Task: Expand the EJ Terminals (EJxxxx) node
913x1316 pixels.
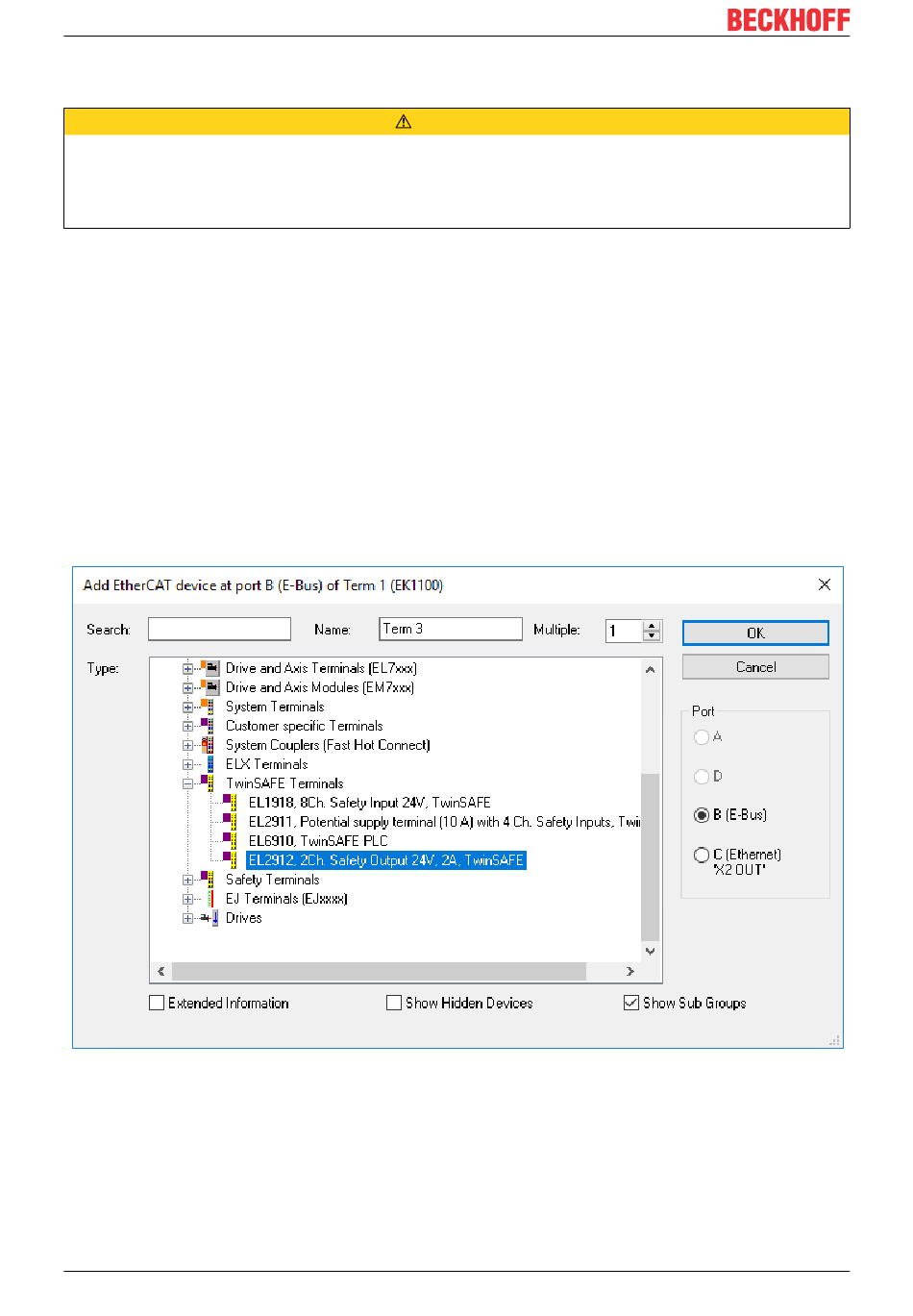Action: (187, 899)
